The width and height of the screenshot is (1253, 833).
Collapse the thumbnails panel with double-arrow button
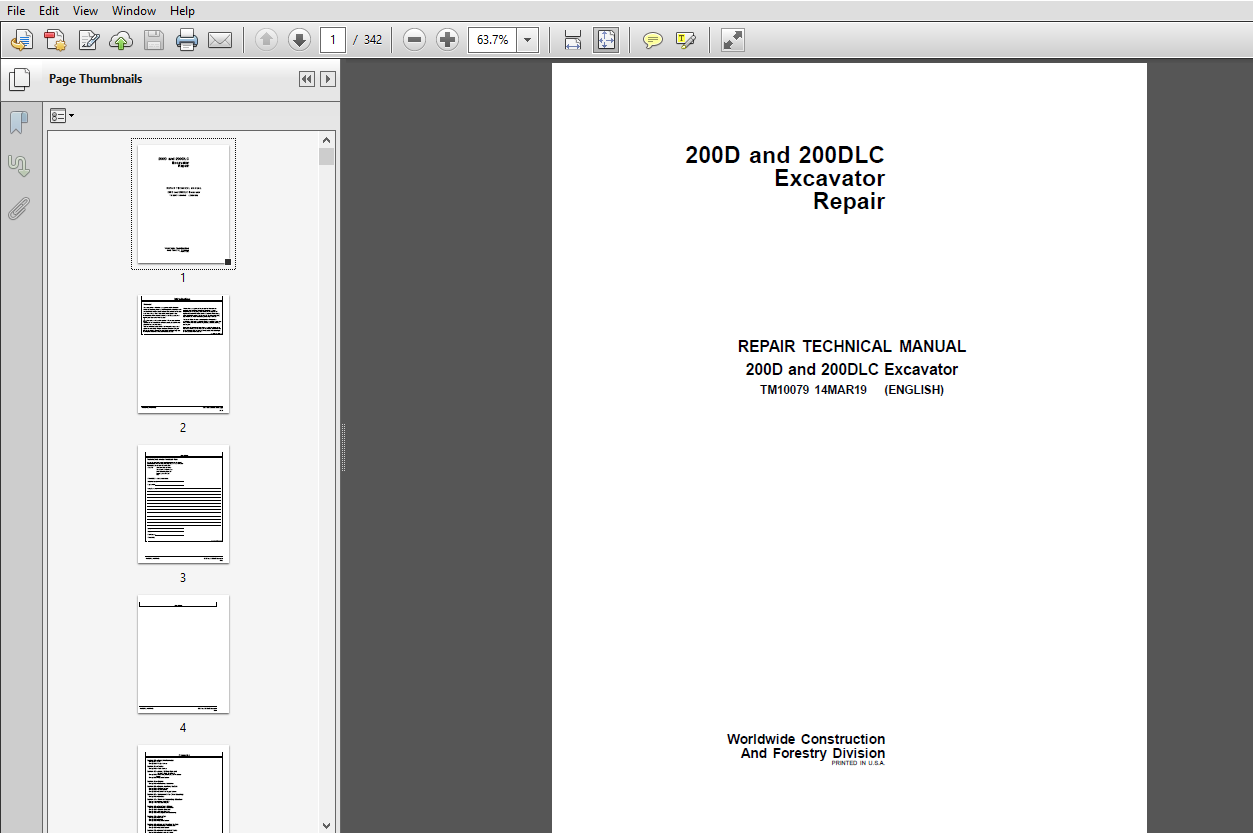point(307,79)
